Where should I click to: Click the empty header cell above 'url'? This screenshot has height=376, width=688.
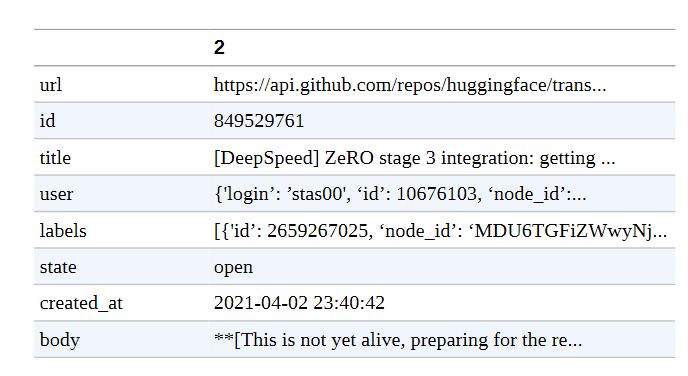coord(121,48)
